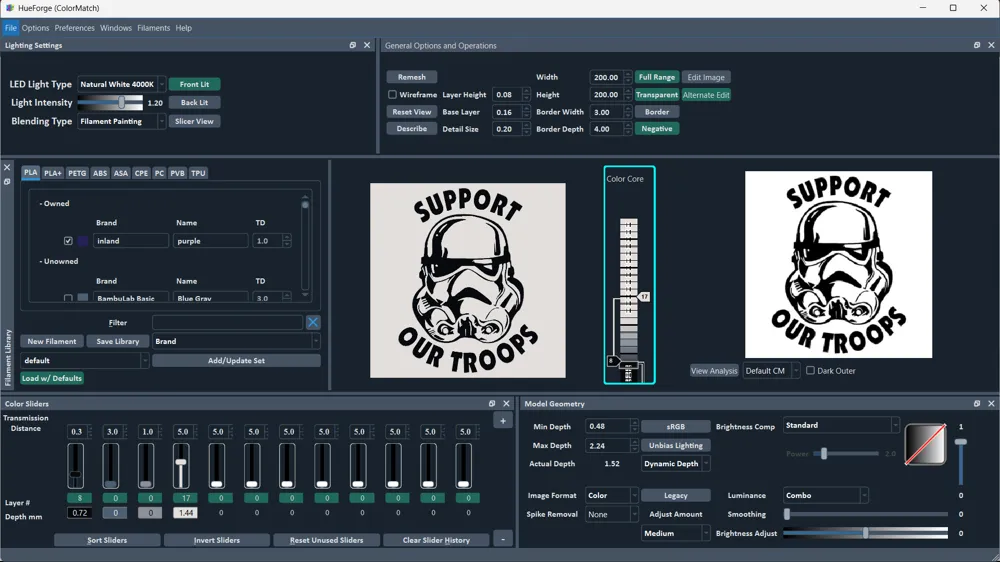The image size is (1000, 562).
Task: Open the Blending Type dropdown
Action: coord(121,121)
